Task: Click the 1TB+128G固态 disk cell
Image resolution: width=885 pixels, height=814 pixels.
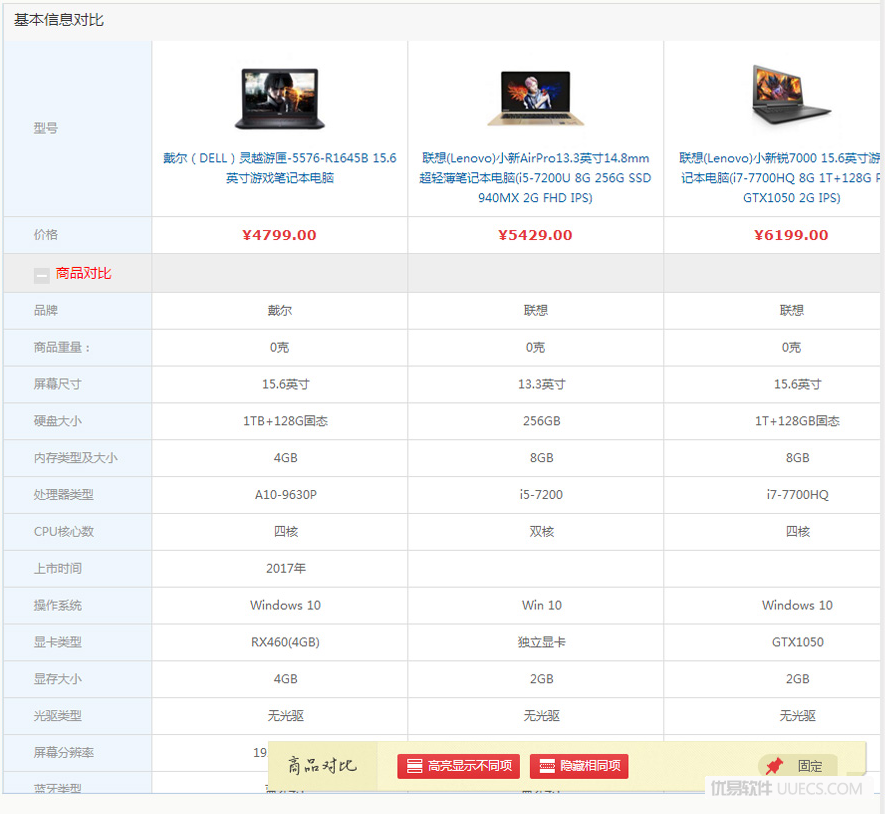Action: pos(285,421)
